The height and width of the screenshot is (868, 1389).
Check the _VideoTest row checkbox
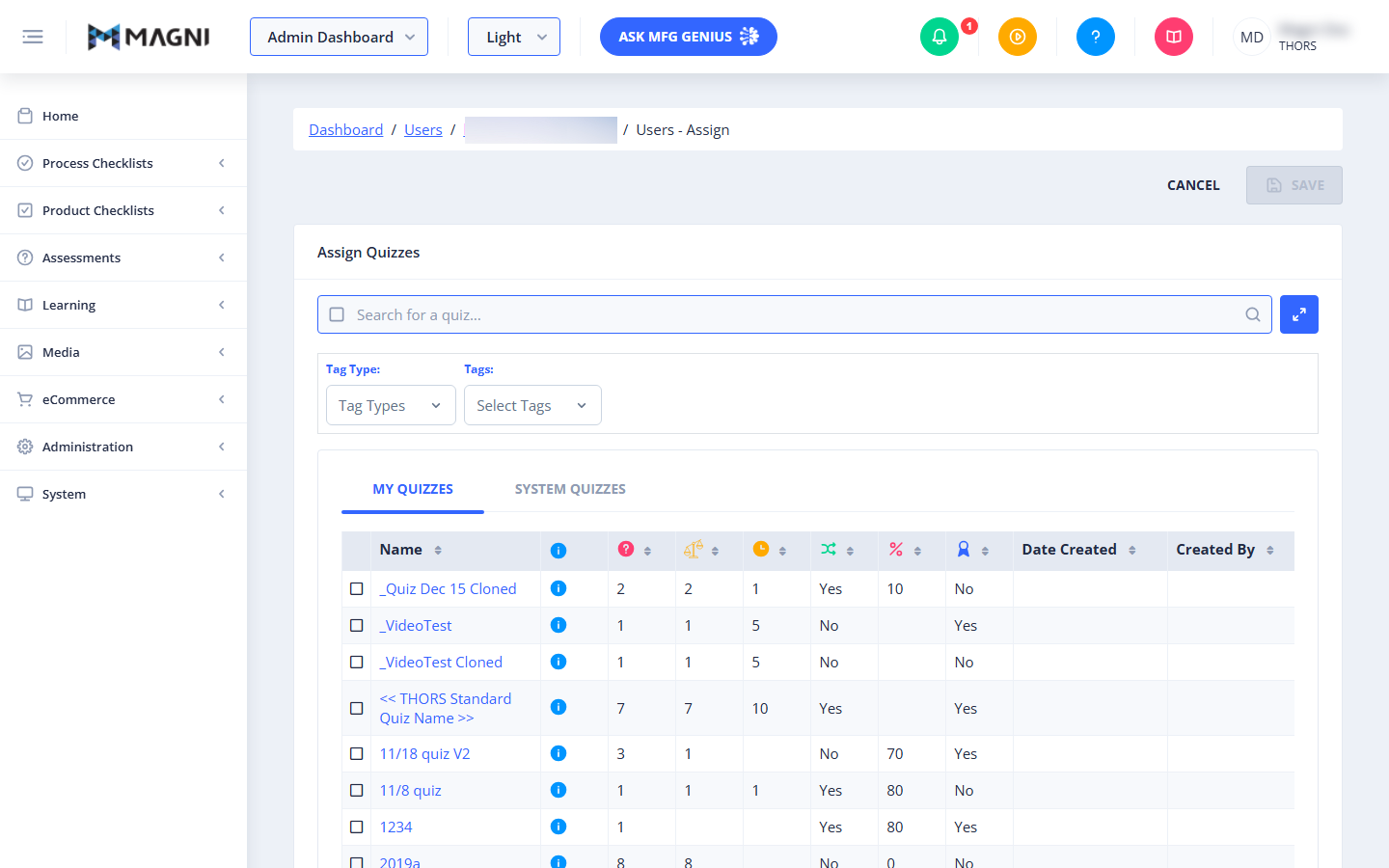click(x=357, y=625)
